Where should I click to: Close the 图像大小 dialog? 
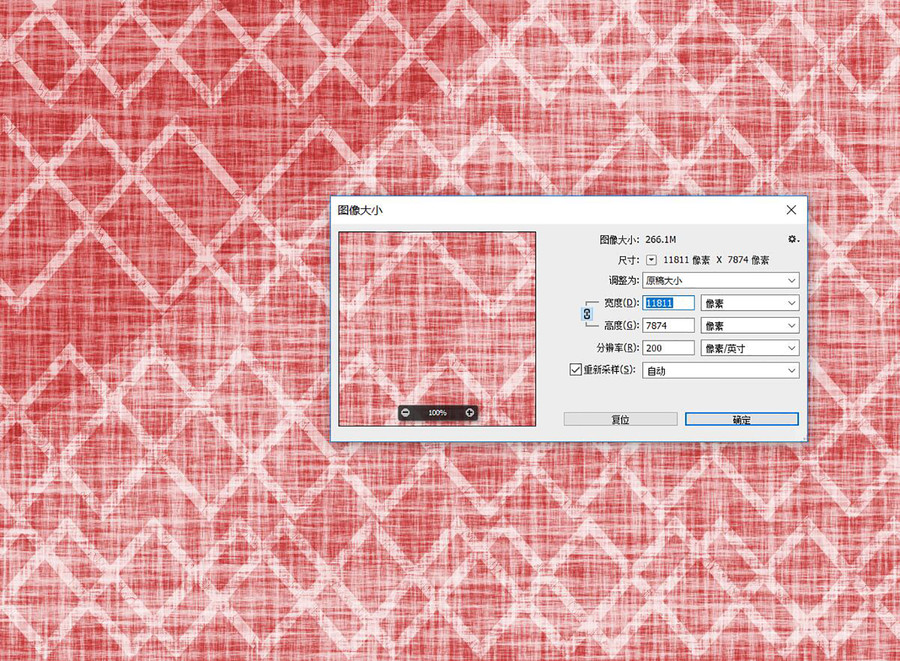tap(791, 210)
